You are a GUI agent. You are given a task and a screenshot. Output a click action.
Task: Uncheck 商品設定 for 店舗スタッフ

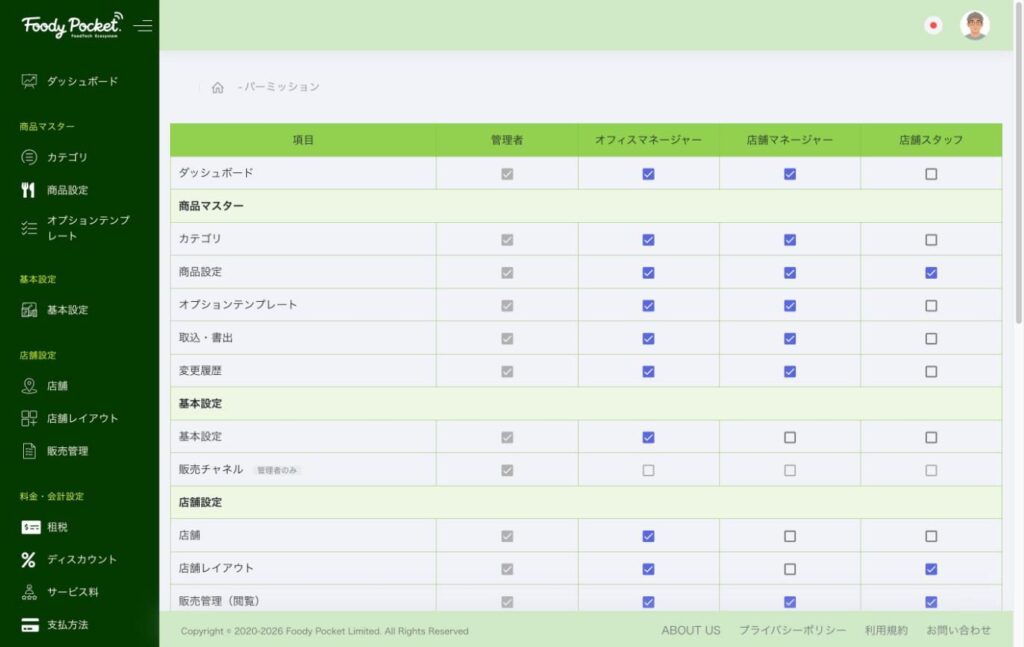[931, 272]
